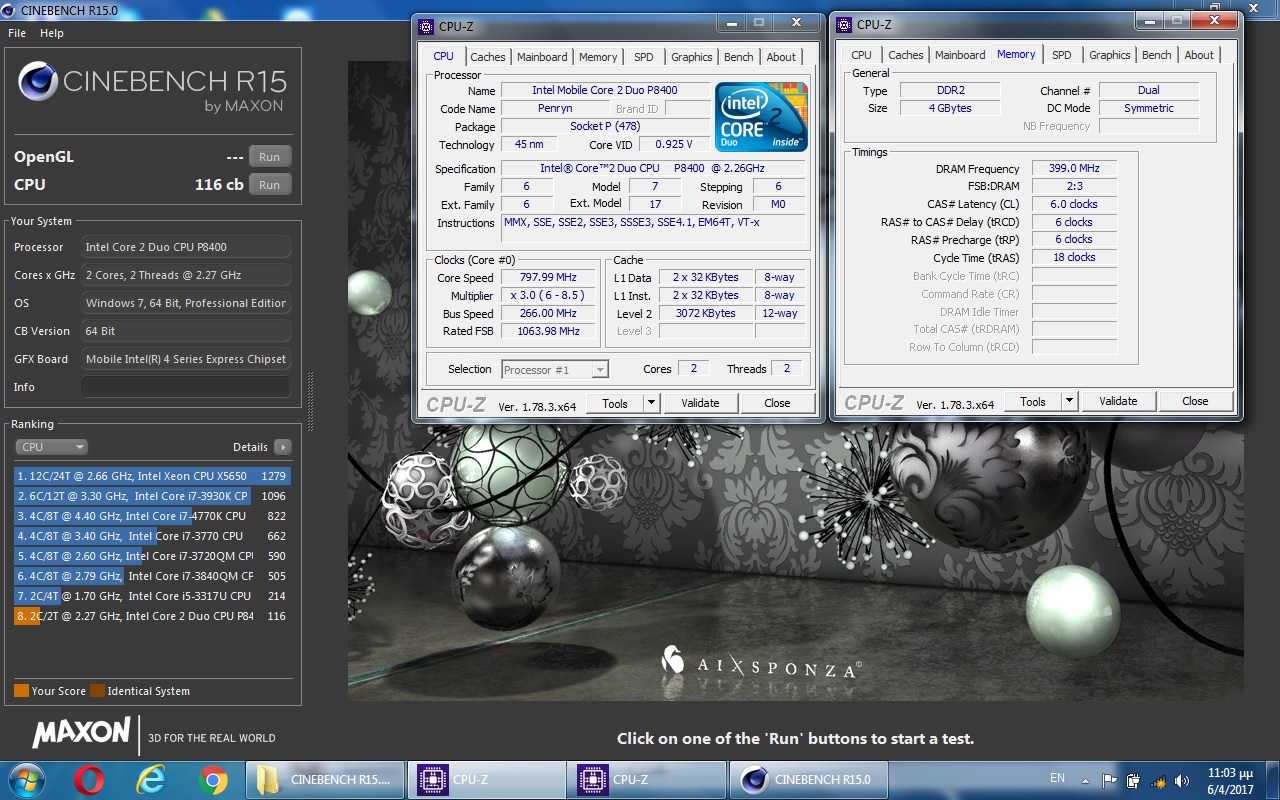Click the taskbar clock showing 11:03
This screenshot has height=800, width=1280.
pyautogui.click(x=1230, y=780)
